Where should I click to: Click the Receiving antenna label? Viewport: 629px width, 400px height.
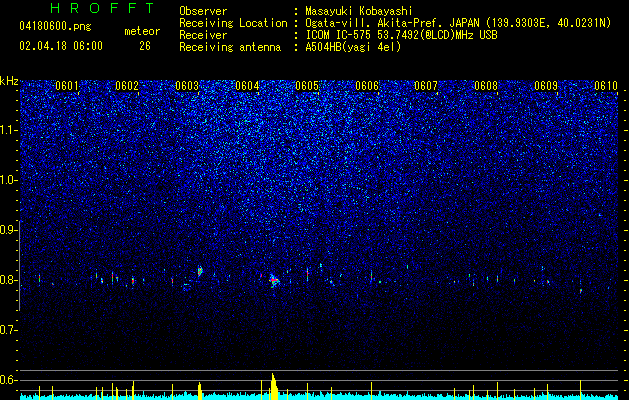pos(230,47)
